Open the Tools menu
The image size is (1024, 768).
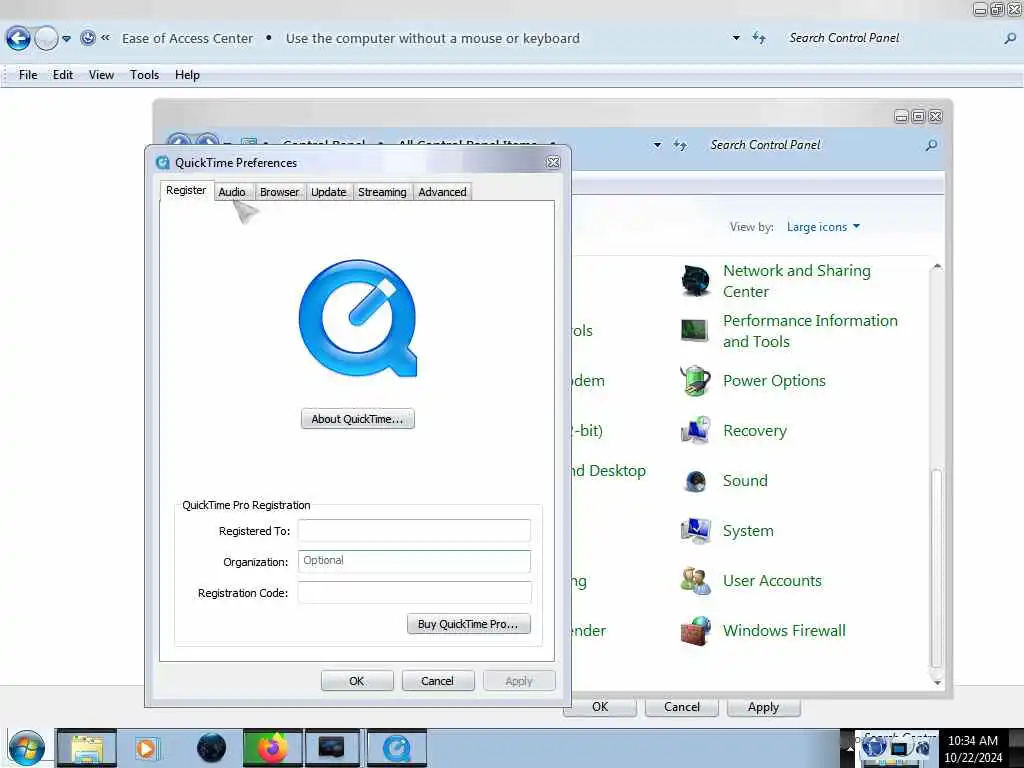point(144,74)
